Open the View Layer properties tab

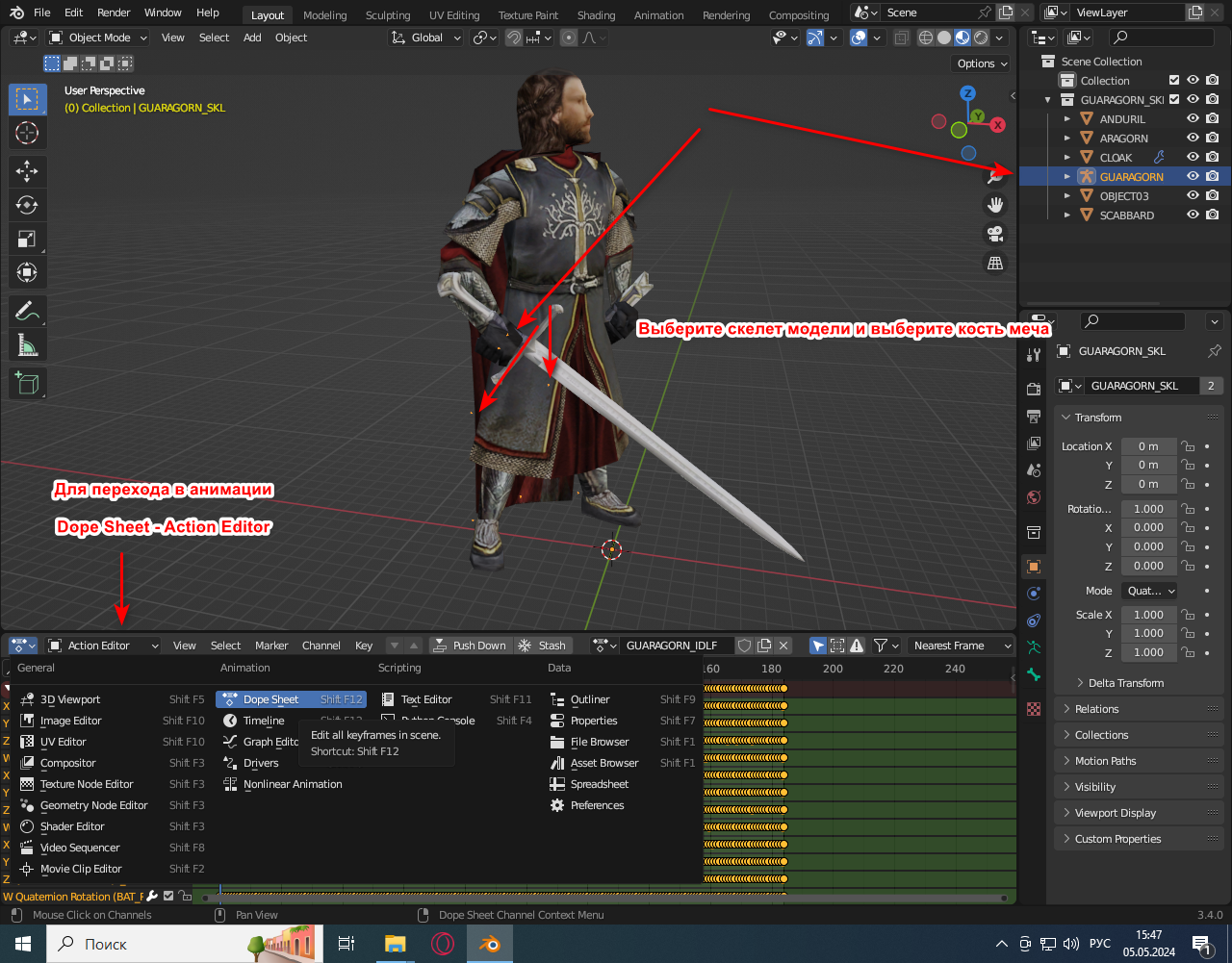[x=1034, y=443]
